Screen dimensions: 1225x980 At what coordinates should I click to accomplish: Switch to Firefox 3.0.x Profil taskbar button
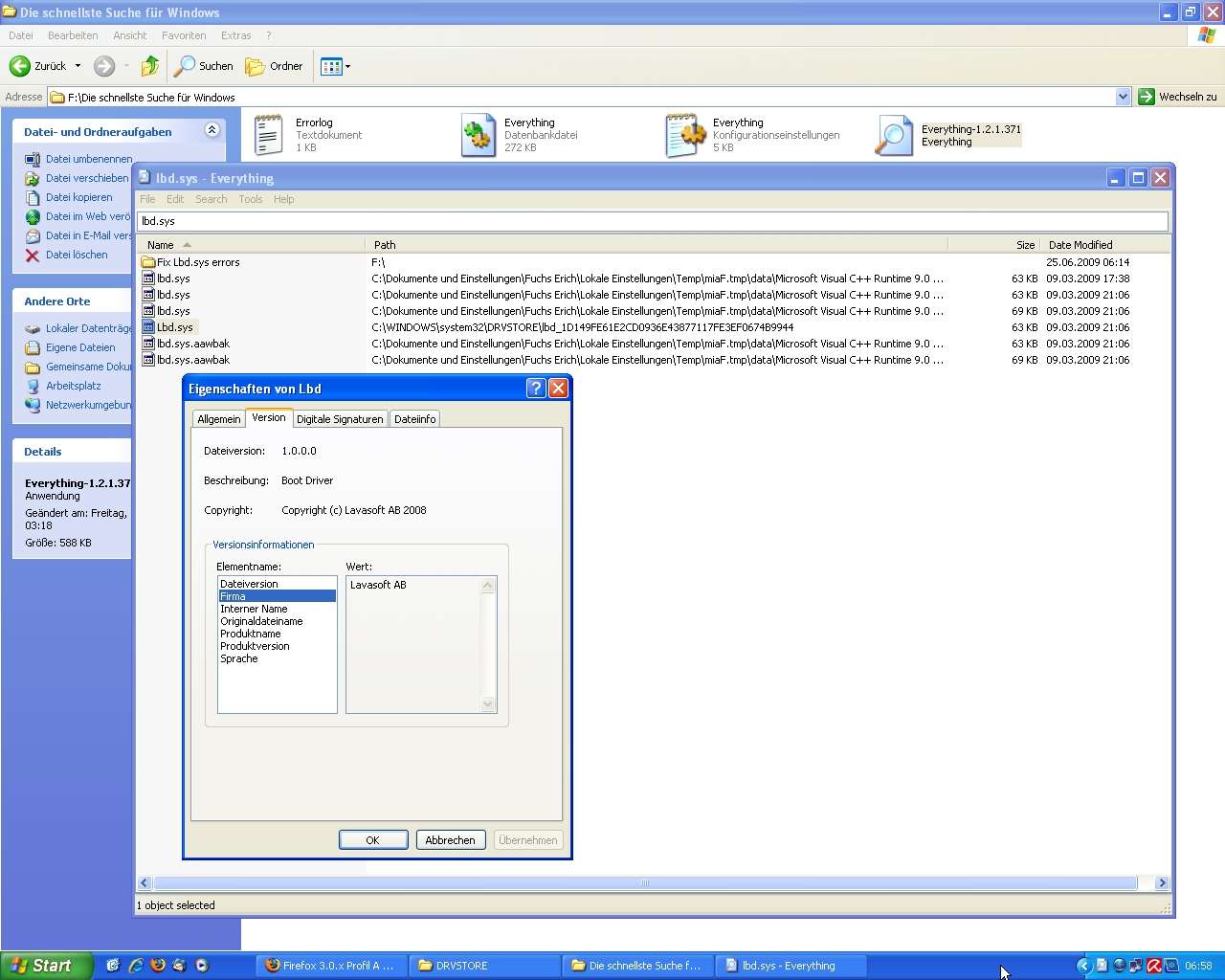(332, 966)
